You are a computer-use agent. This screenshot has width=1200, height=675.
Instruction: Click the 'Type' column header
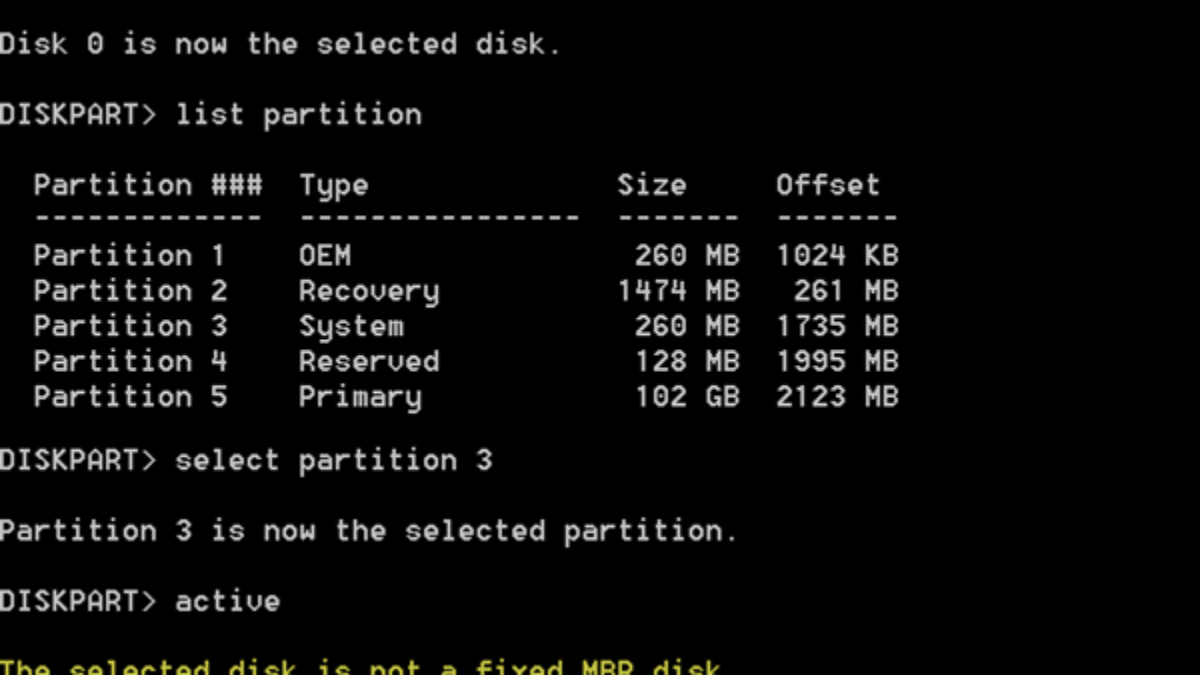click(334, 186)
